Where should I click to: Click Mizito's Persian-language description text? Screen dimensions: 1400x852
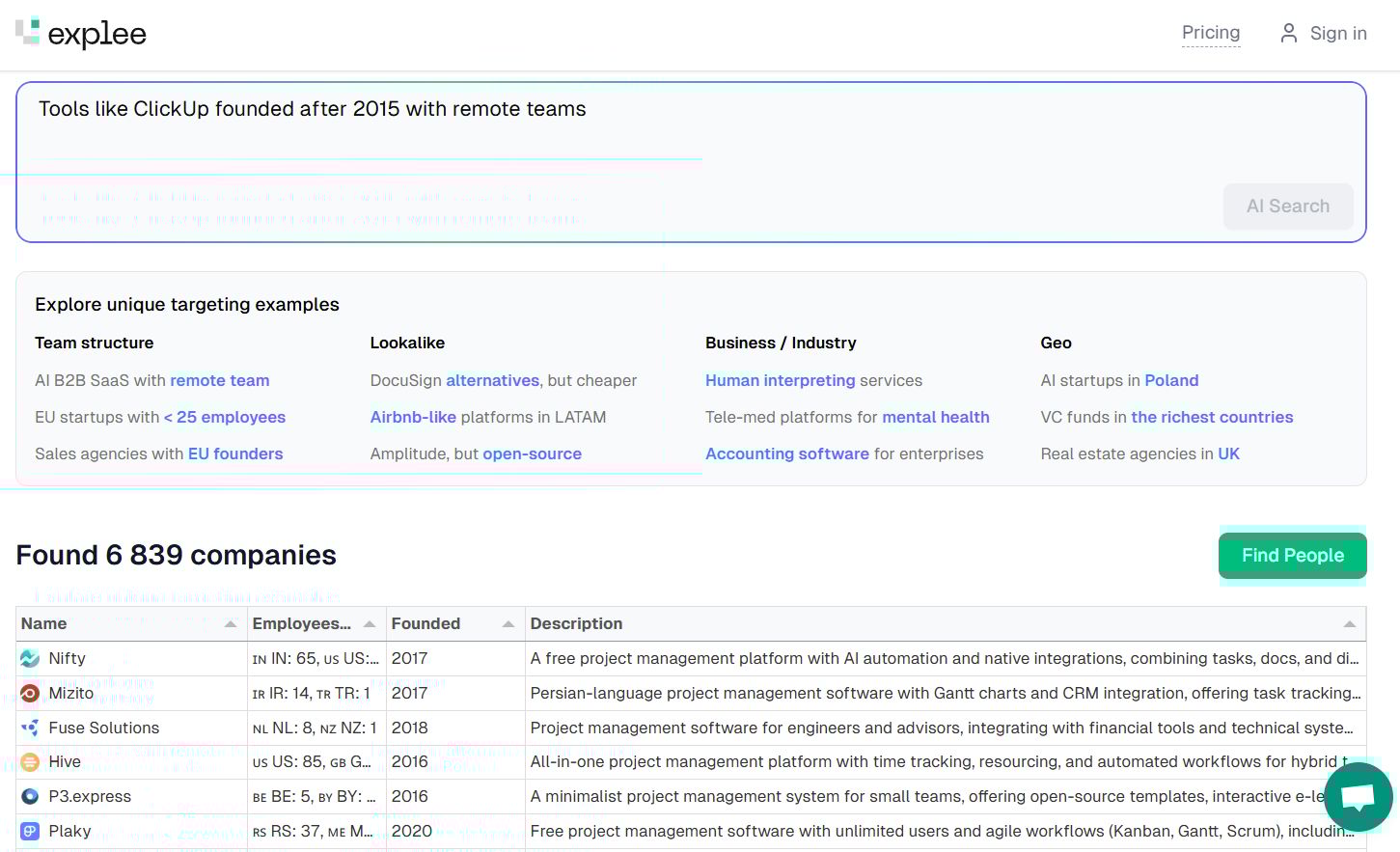pyautogui.click(x=946, y=693)
